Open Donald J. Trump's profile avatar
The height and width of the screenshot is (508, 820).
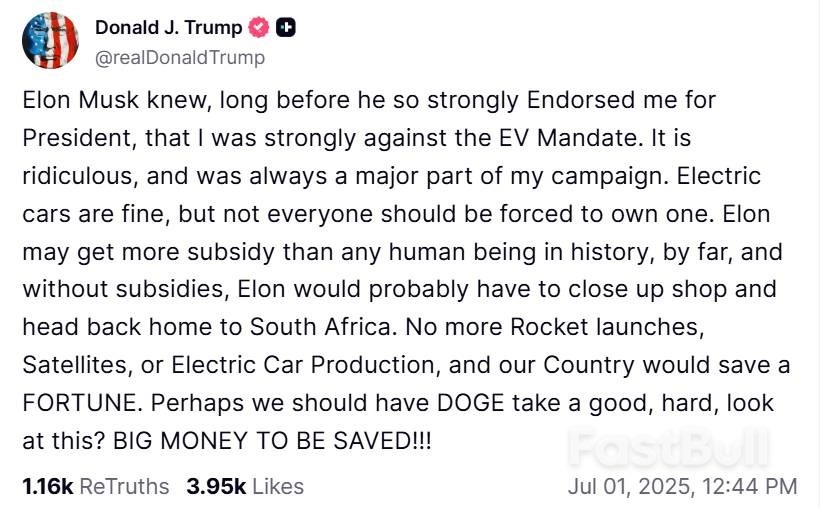51,41
